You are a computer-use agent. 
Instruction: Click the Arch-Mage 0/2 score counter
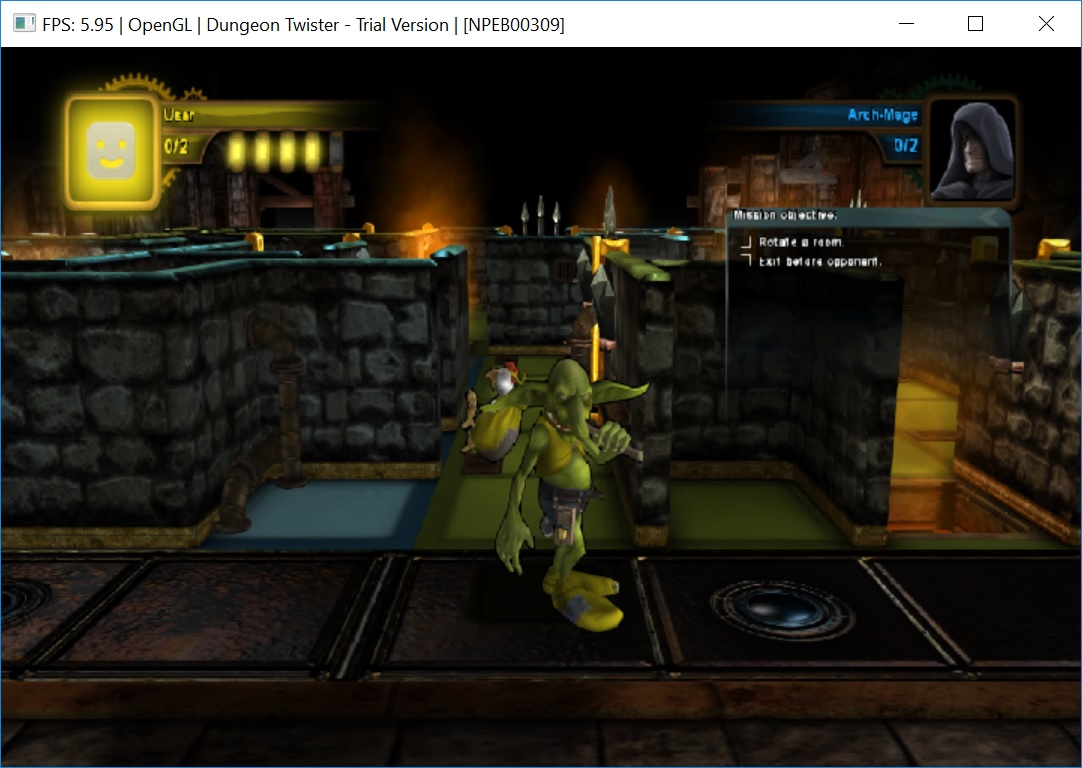coord(905,146)
